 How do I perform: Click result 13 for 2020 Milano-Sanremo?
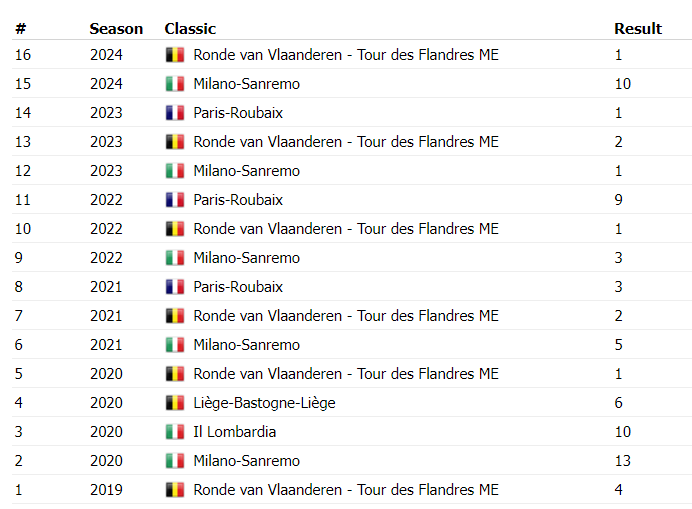[622, 461]
